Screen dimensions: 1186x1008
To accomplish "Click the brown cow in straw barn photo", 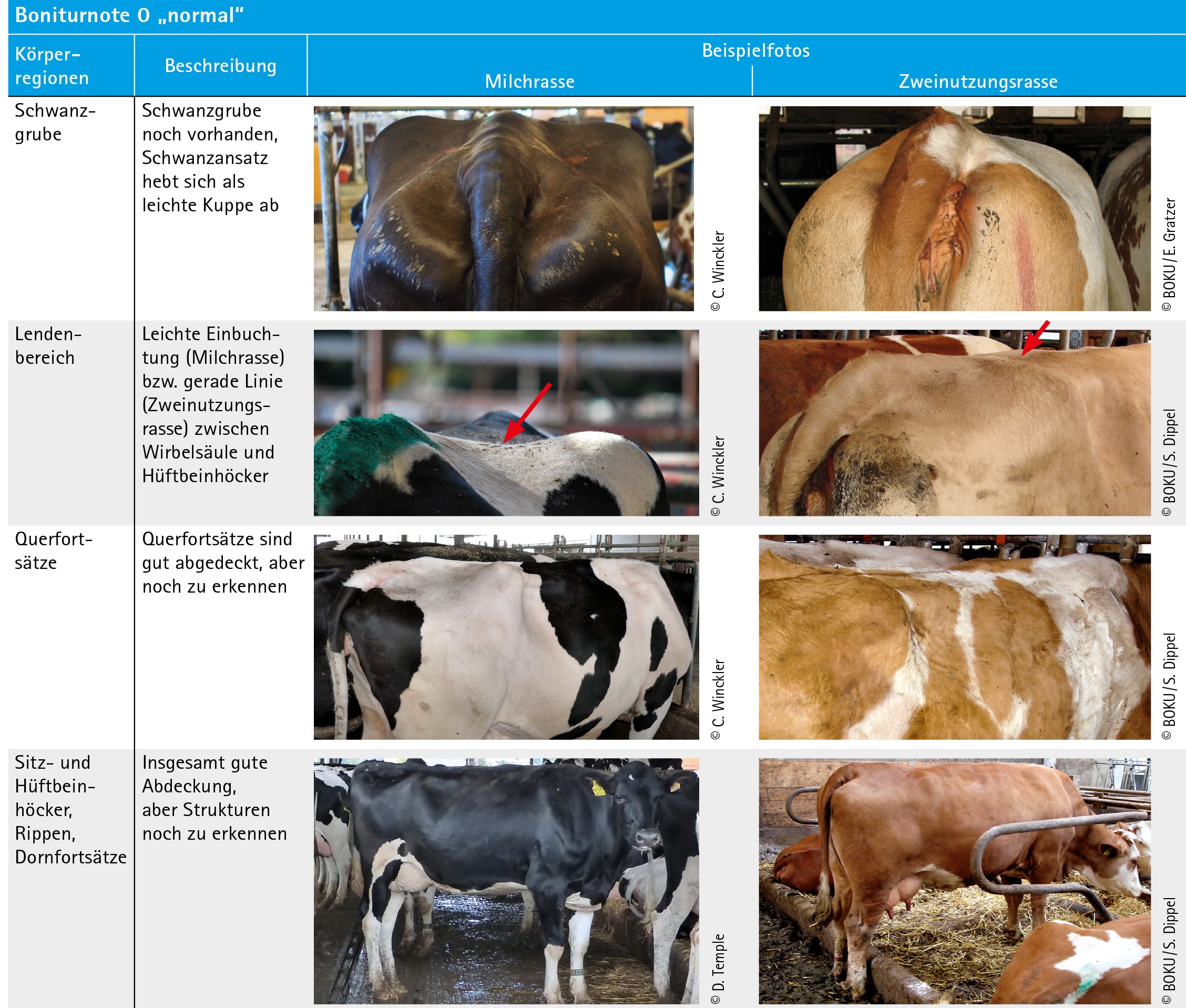I will [x=955, y=881].
